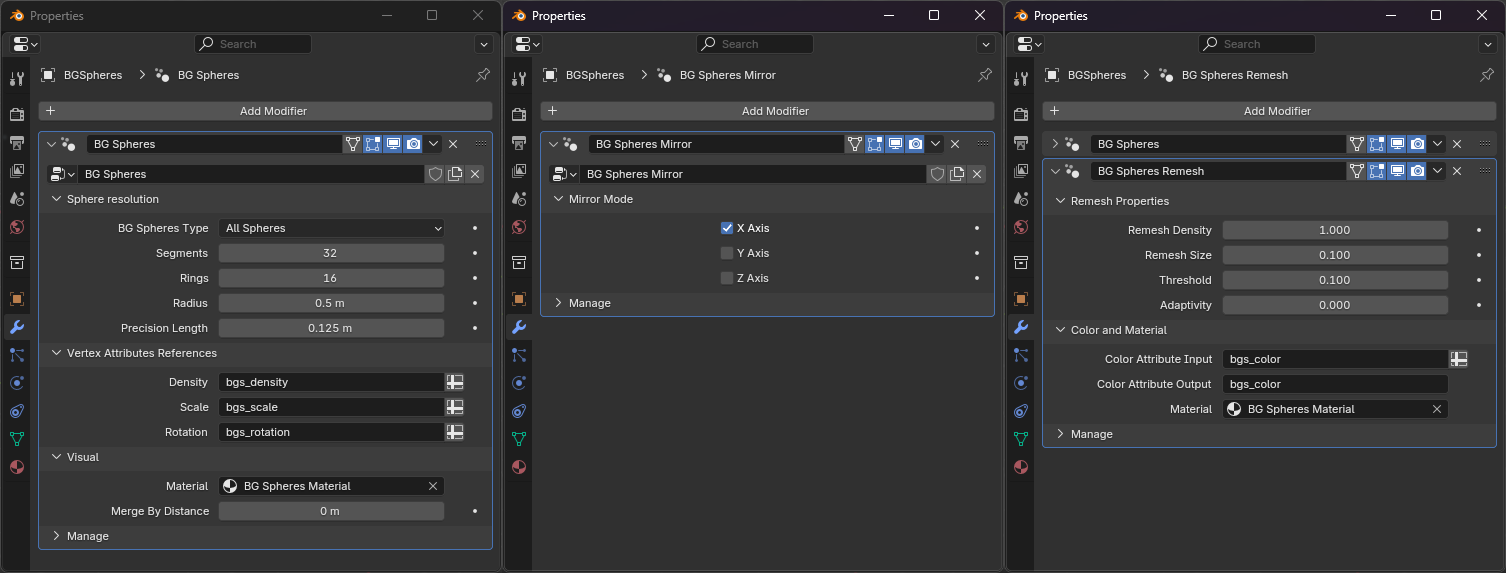Image resolution: width=1506 pixels, height=573 pixels.
Task: Toggle Edit Mode display for BG Spheres Mirror
Action: point(875,144)
